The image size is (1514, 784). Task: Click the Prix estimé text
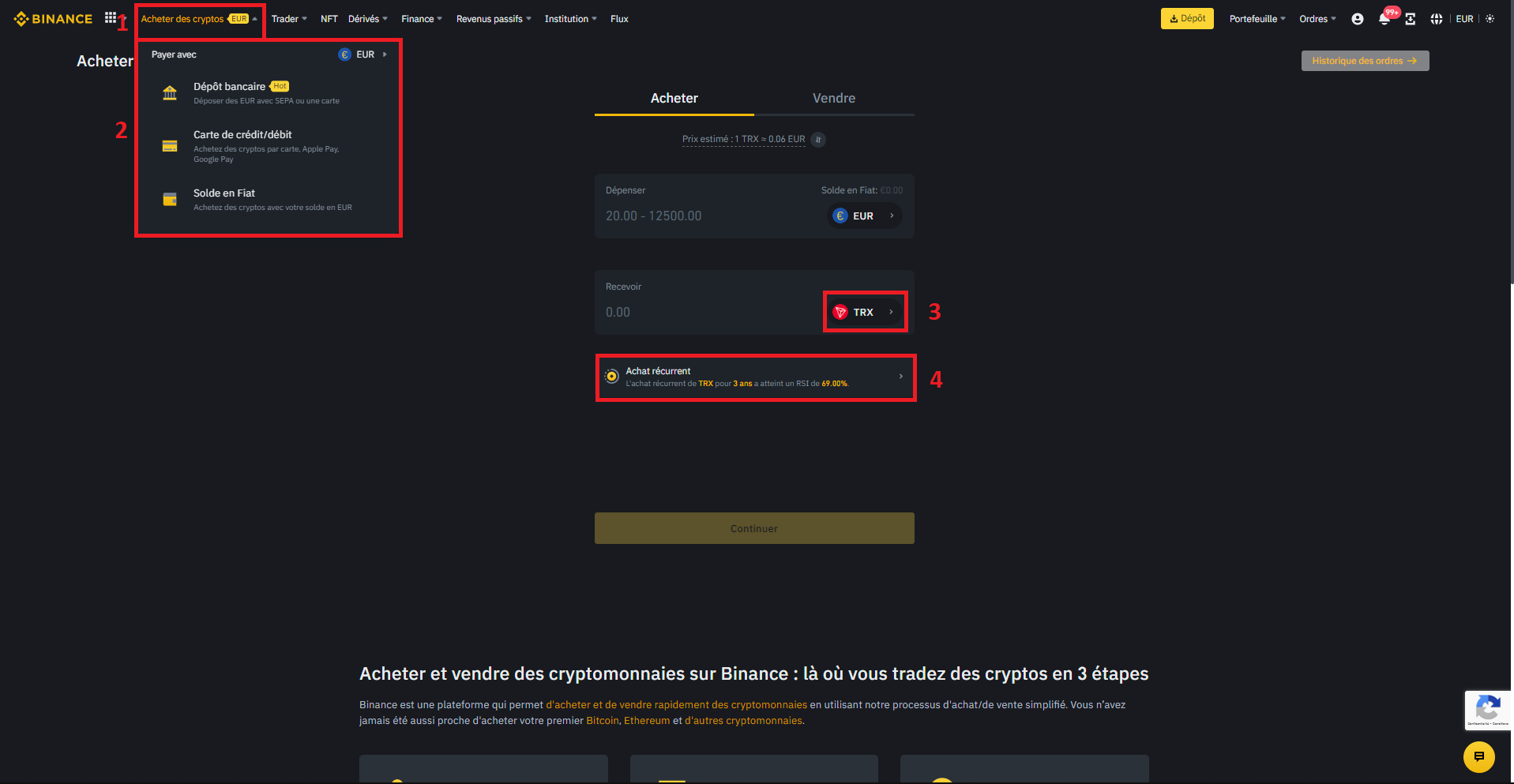(x=743, y=140)
